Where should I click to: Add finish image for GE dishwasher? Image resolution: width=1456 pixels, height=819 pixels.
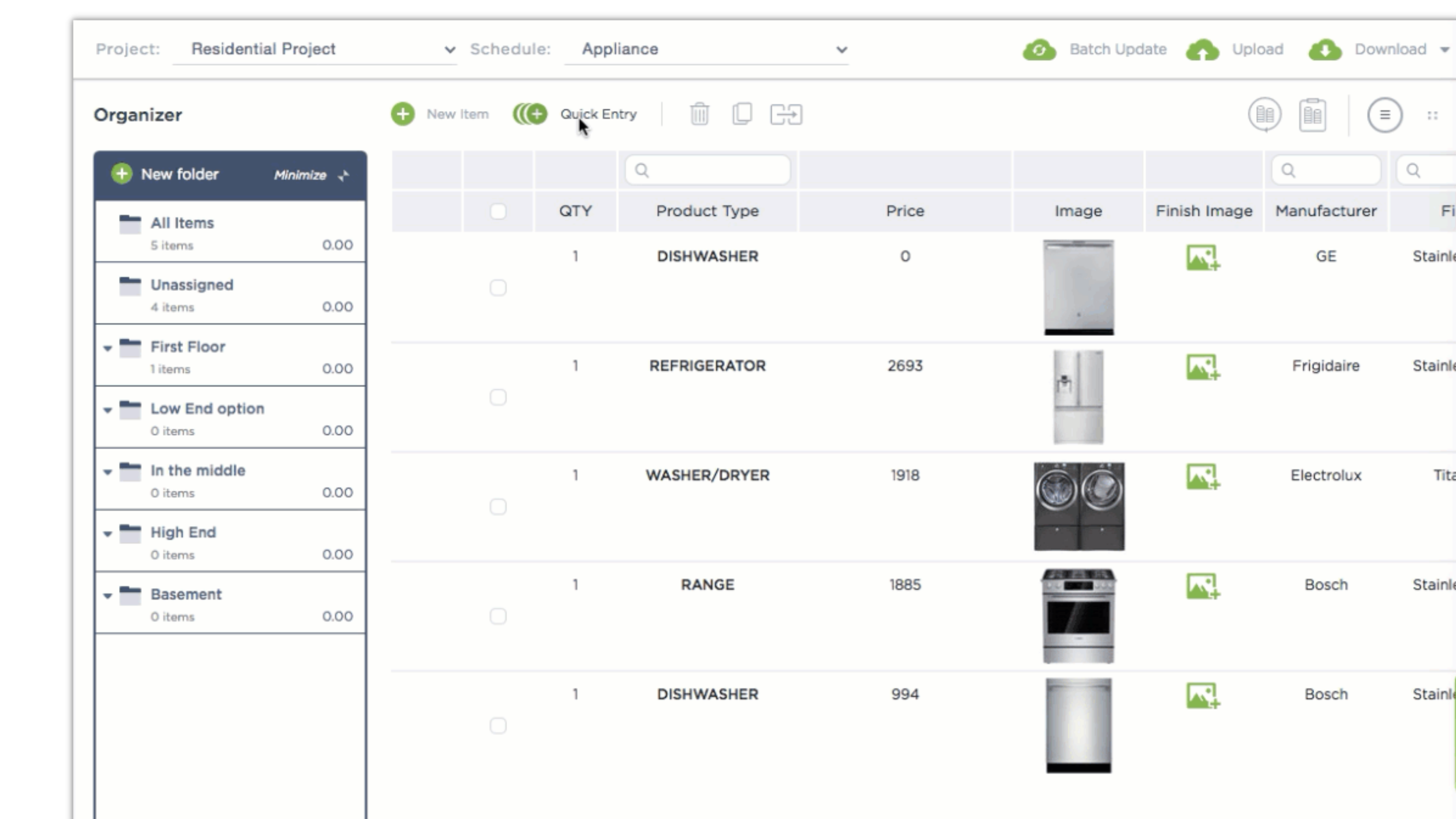(x=1203, y=258)
